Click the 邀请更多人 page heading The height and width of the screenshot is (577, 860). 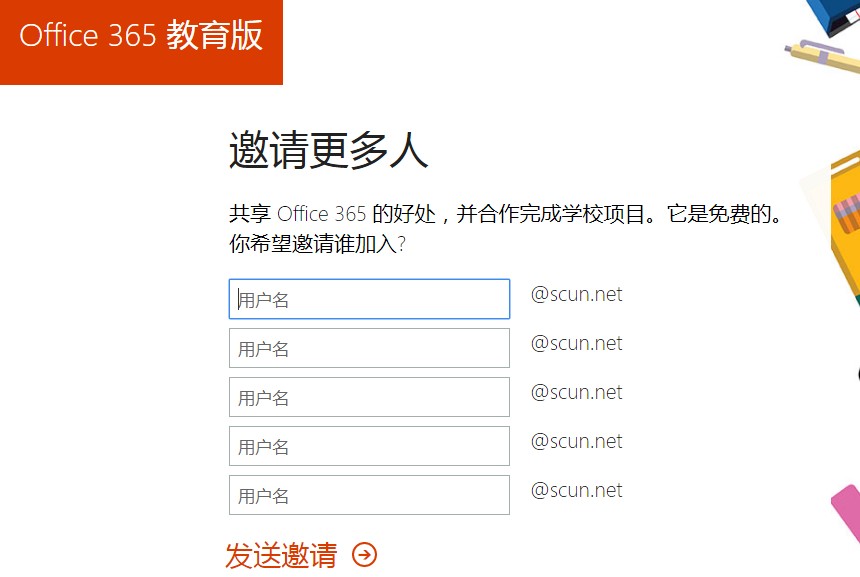[328, 150]
